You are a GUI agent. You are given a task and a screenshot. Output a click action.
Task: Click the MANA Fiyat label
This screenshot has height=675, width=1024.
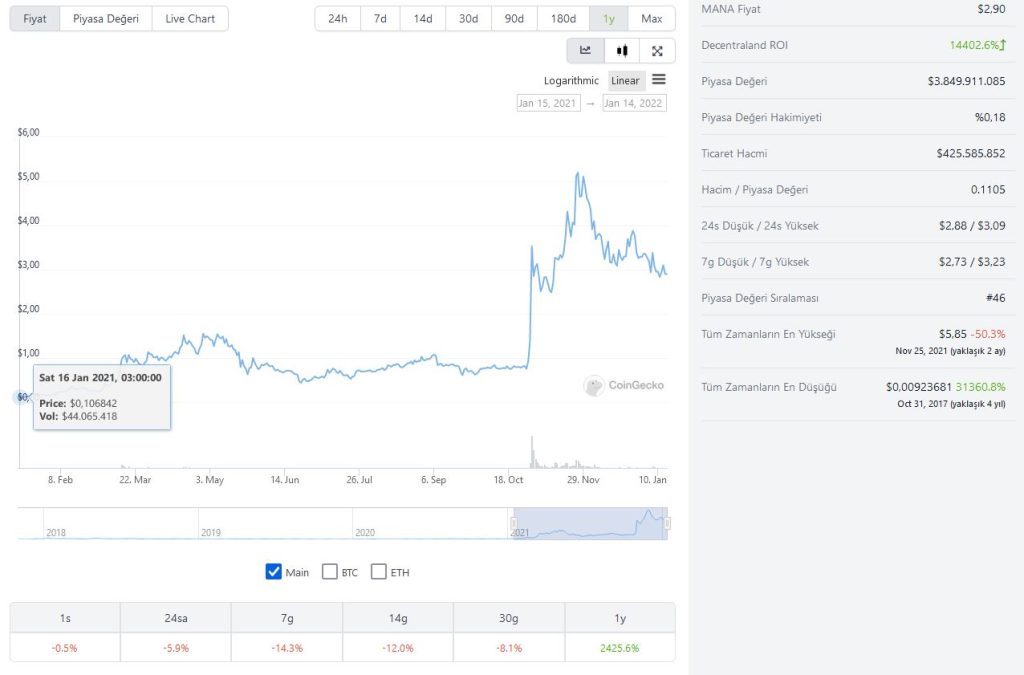pyautogui.click(x=731, y=9)
